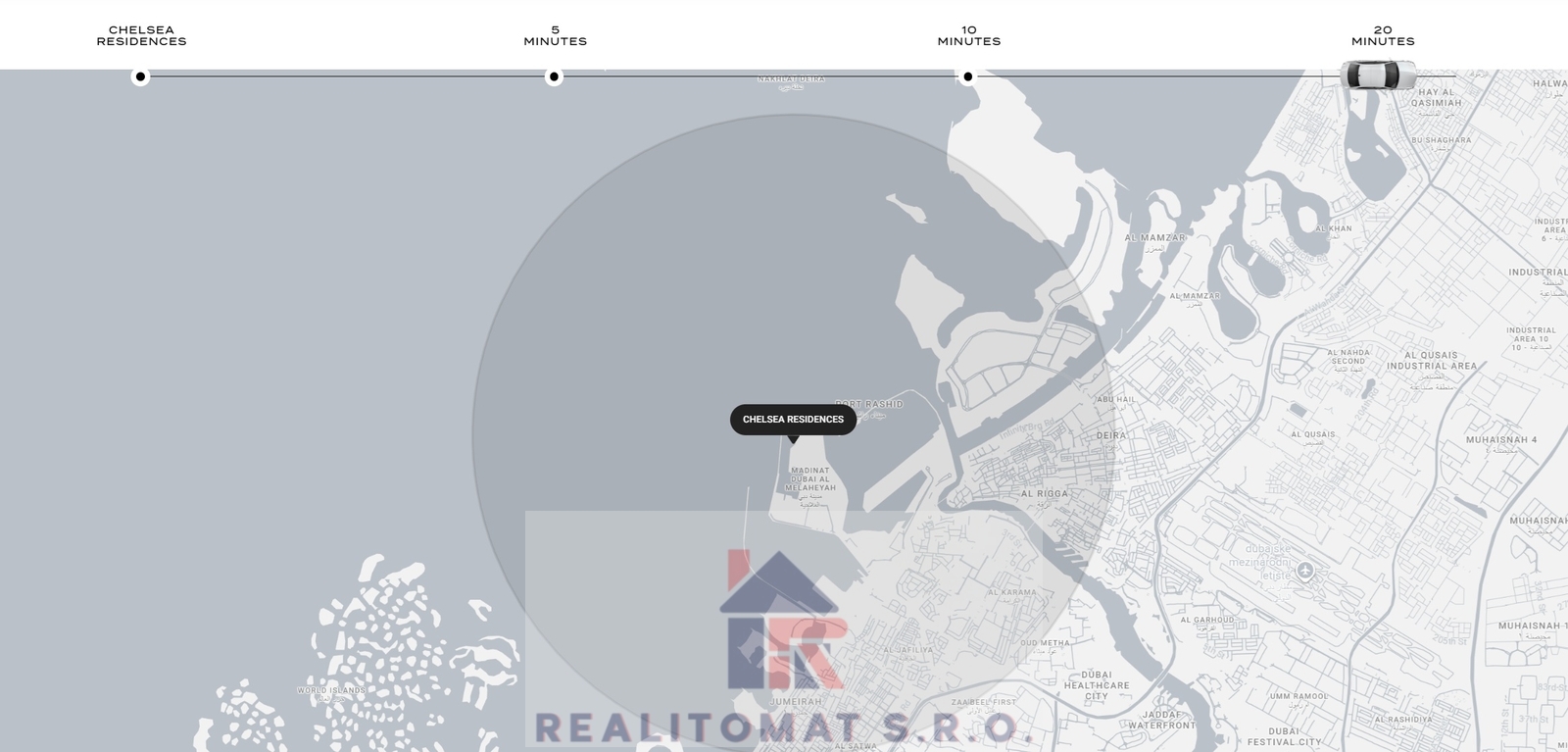Click the Chelsea Residences map pin tooltip
The width and height of the screenshot is (1568, 752).
tap(793, 420)
